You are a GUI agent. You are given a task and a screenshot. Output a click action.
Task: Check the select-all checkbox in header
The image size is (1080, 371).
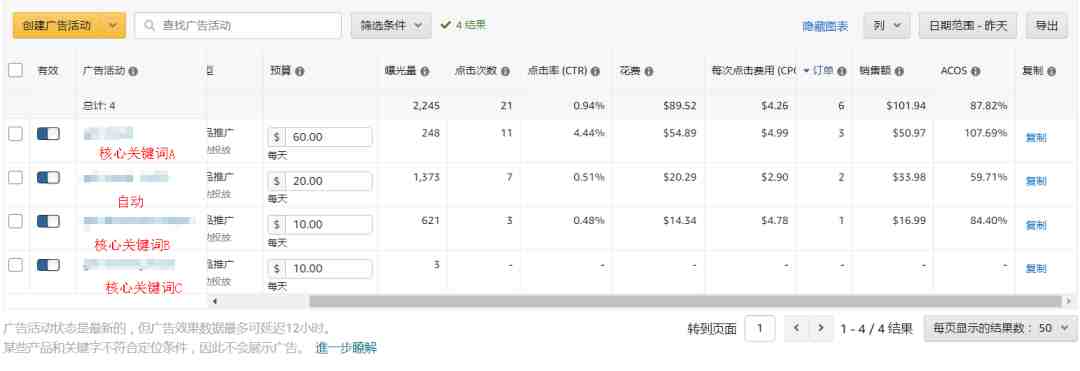click(15, 70)
